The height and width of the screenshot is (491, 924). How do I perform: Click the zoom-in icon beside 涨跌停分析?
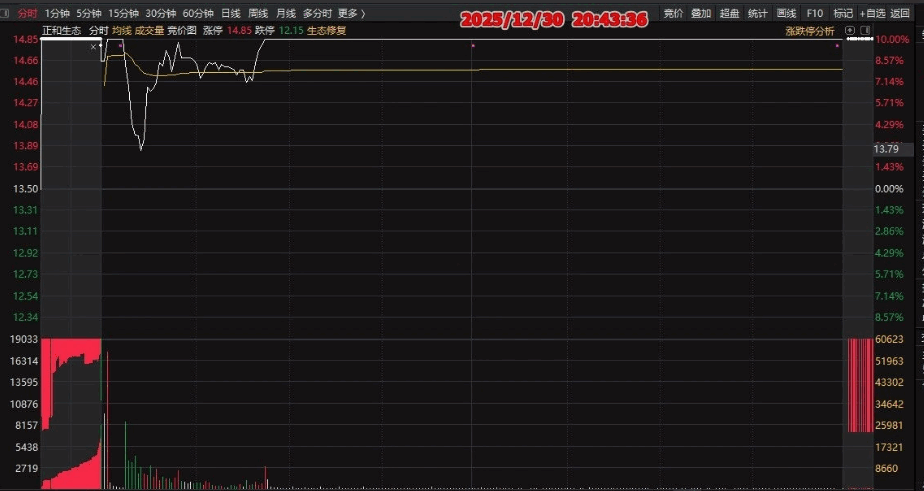pos(849,31)
